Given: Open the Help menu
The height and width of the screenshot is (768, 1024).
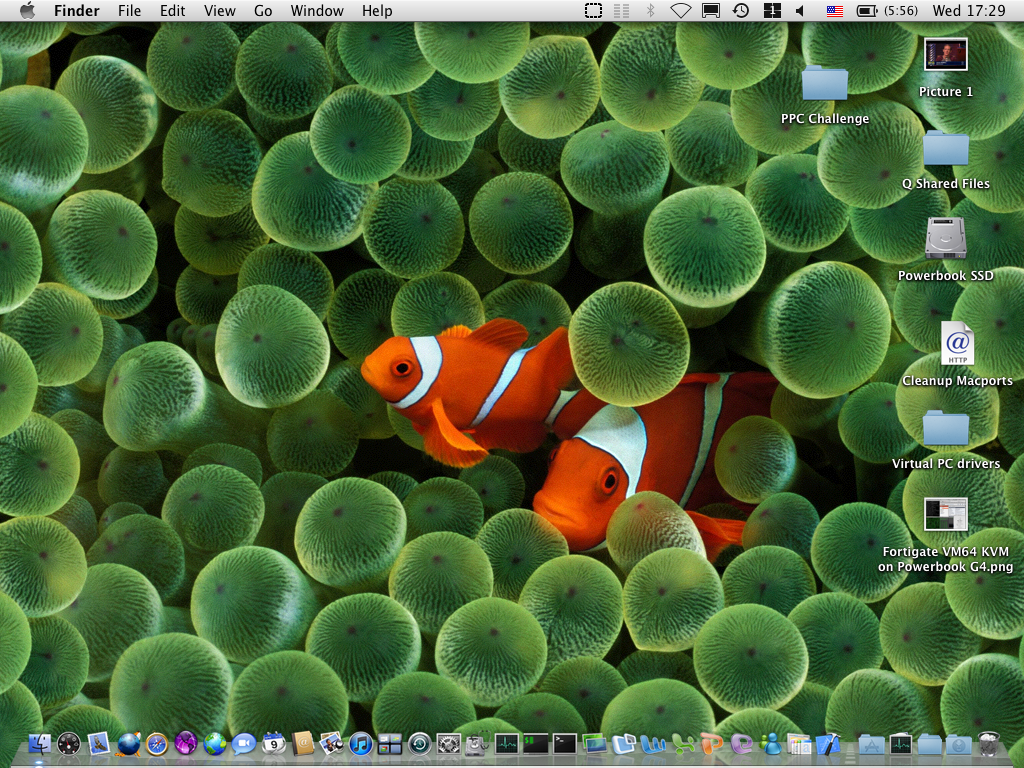Looking at the screenshot, I should [x=377, y=10].
